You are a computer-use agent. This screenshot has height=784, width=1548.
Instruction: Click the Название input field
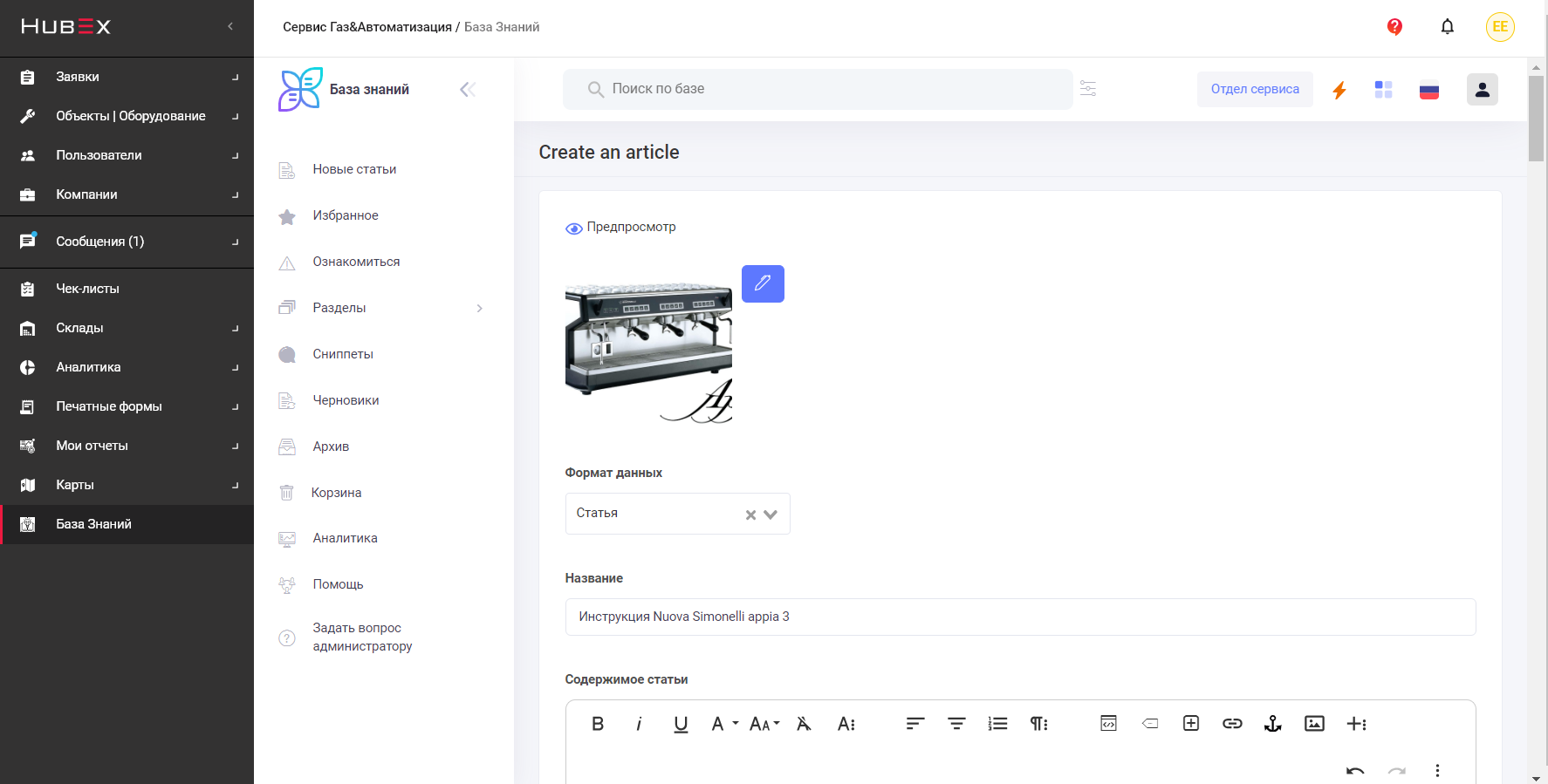click(1020, 617)
